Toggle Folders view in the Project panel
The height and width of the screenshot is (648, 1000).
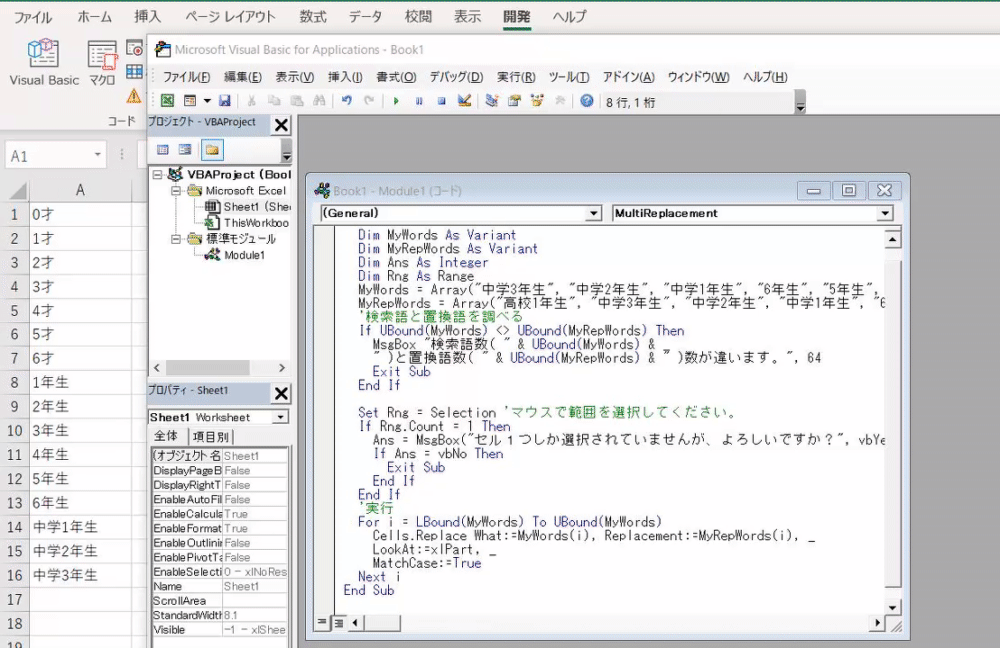(212, 150)
